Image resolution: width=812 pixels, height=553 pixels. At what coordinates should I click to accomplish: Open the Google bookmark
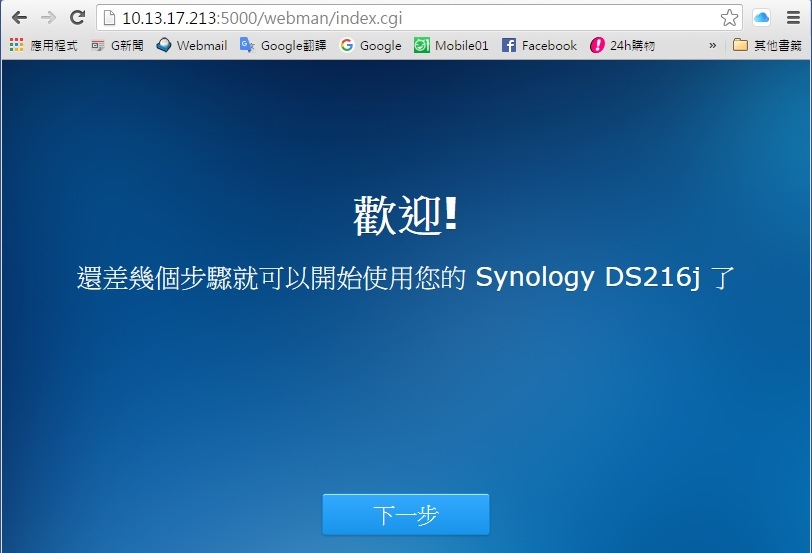click(370, 46)
